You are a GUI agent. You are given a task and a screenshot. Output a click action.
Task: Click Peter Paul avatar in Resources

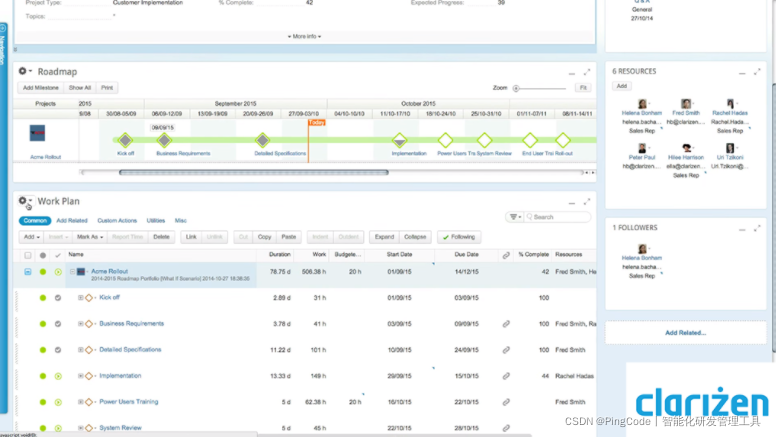coord(642,148)
